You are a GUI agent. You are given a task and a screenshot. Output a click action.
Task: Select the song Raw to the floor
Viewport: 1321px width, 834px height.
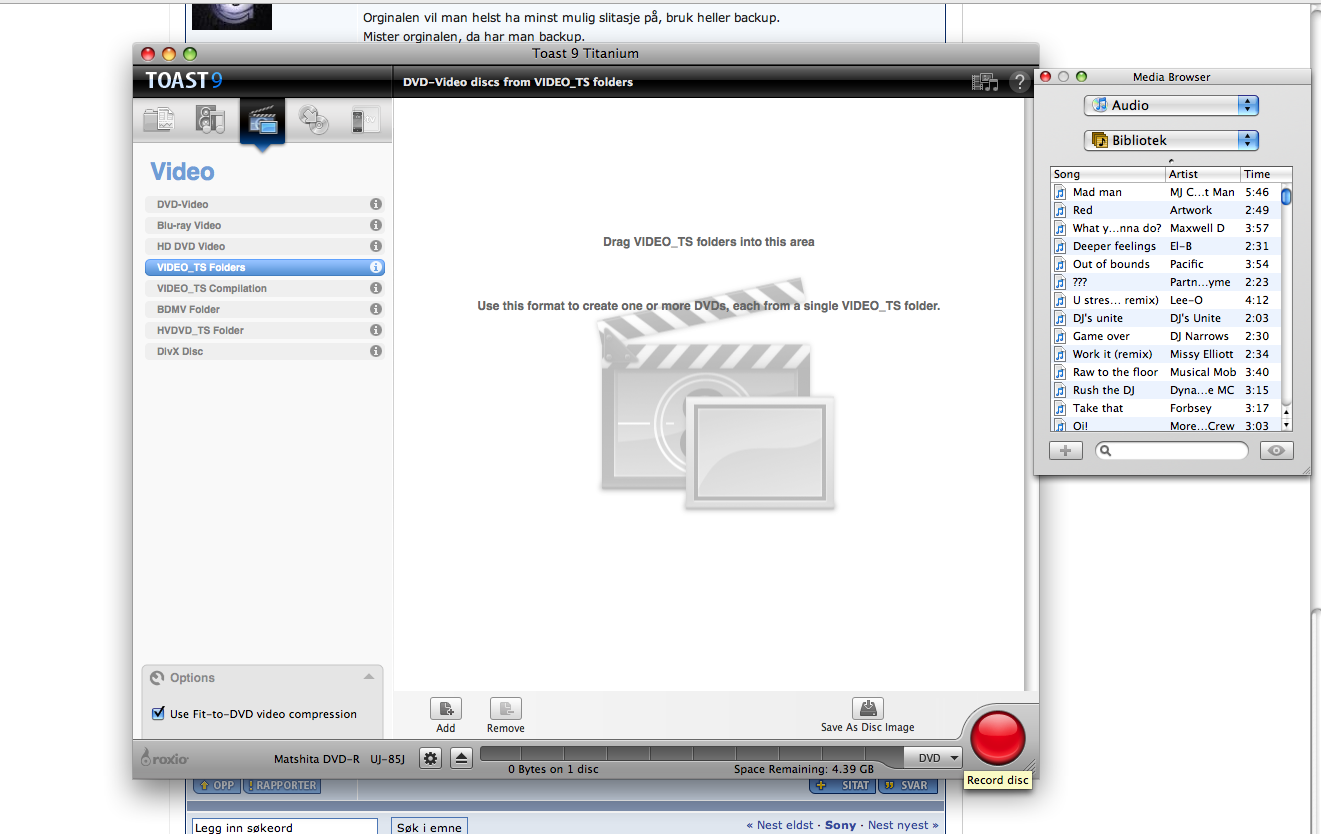[1166, 372]
